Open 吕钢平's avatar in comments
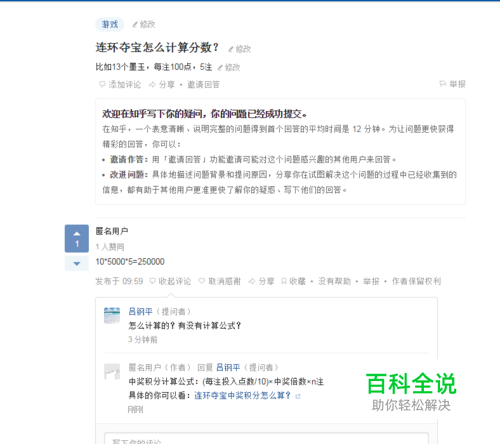The image size is (500, 444). coord(112,315)
